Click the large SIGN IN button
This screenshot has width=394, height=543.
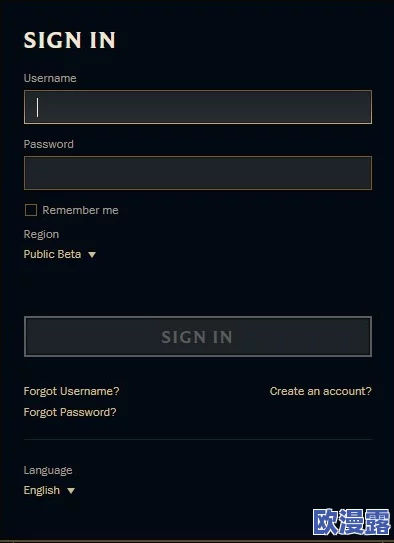198,336
